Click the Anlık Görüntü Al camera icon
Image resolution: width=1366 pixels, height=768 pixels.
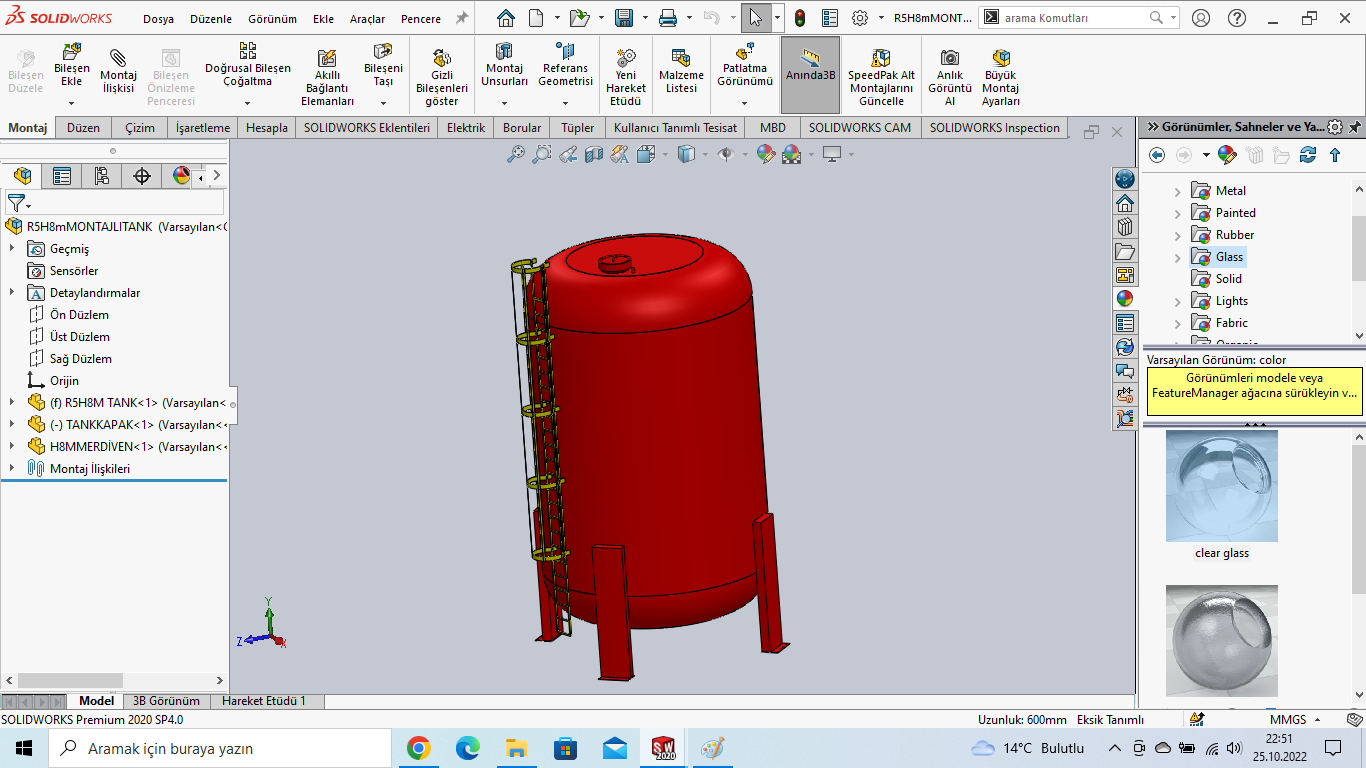click(949, 58)
